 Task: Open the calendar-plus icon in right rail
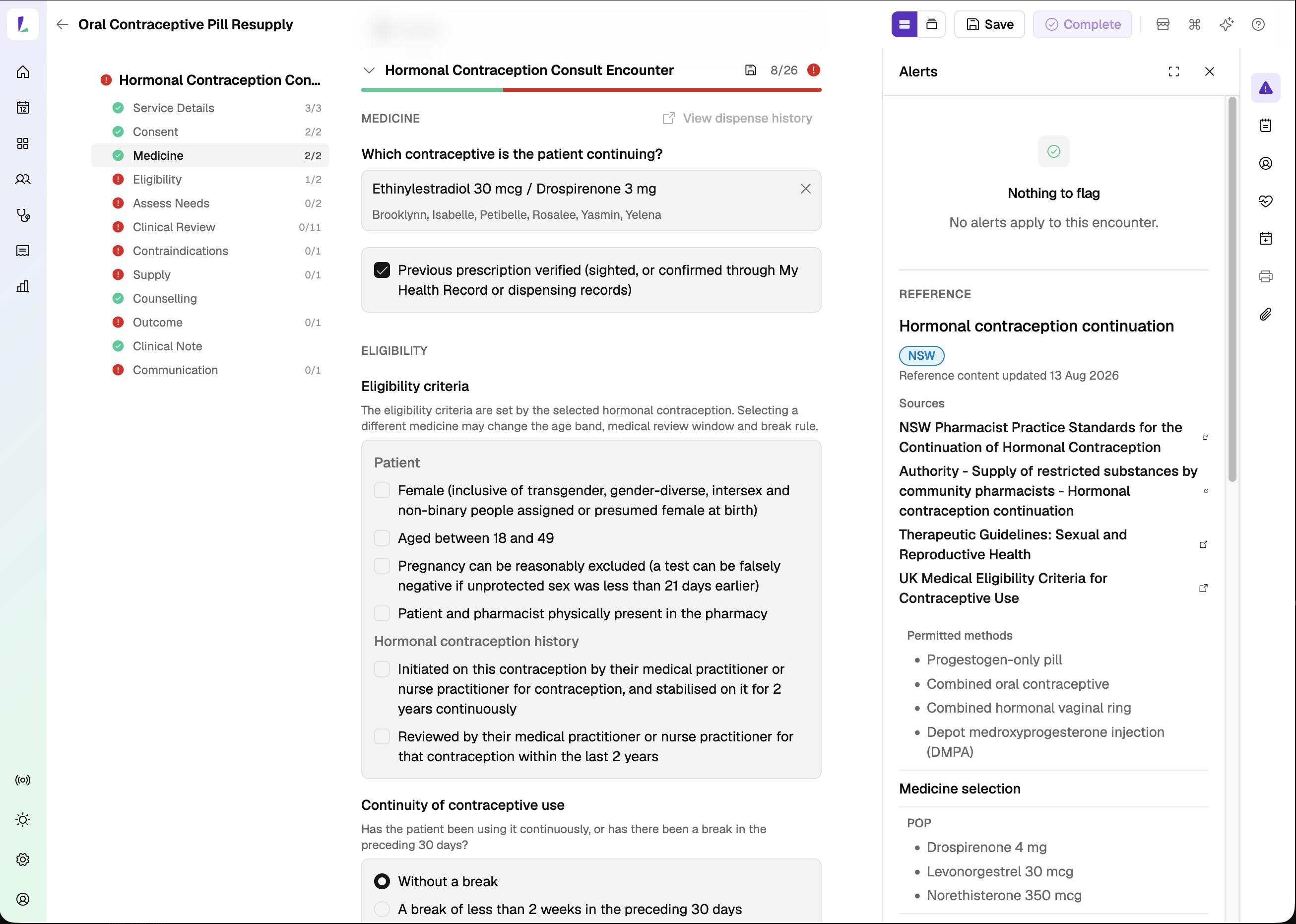pyautogui.click(x=1265, y=238)
